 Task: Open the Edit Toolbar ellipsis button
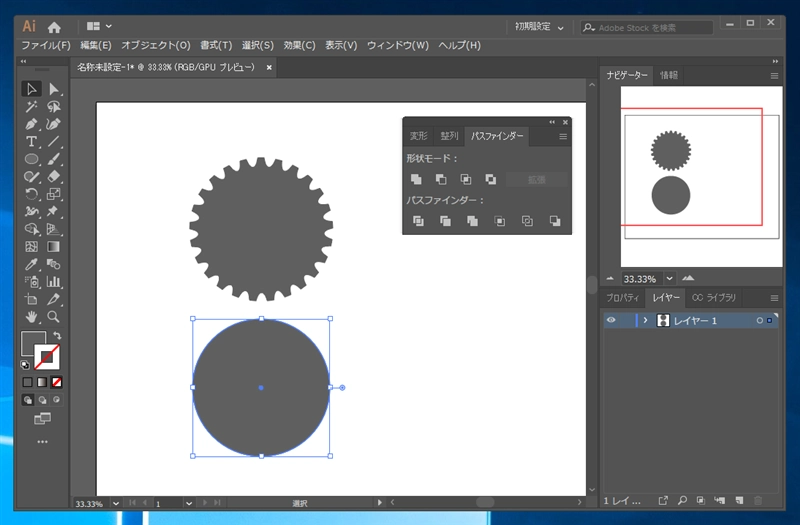pos(42,442)
